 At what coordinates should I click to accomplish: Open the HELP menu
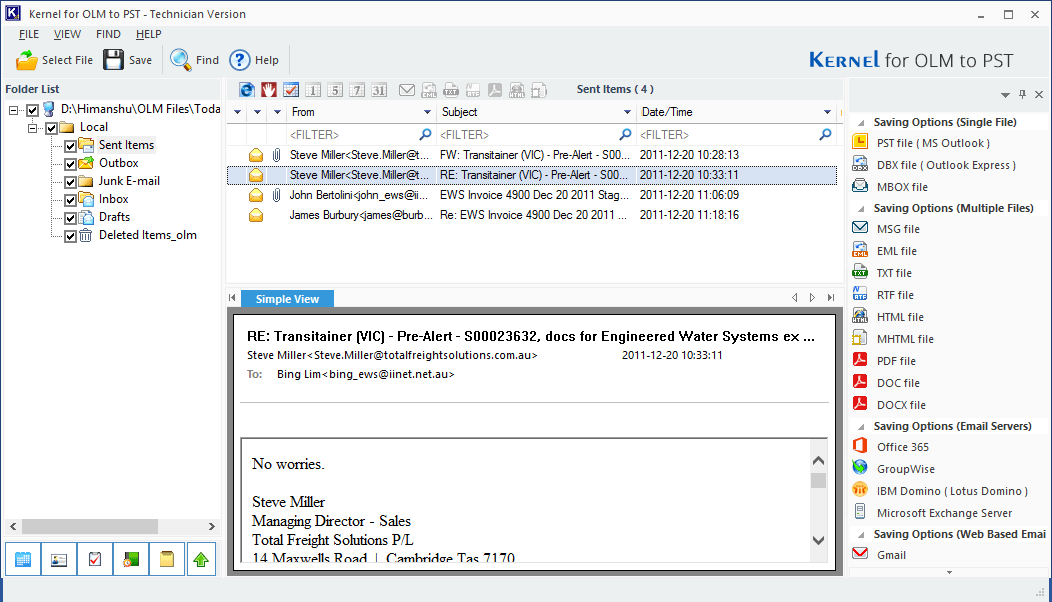pyautogui.click(x=148, y=34)
